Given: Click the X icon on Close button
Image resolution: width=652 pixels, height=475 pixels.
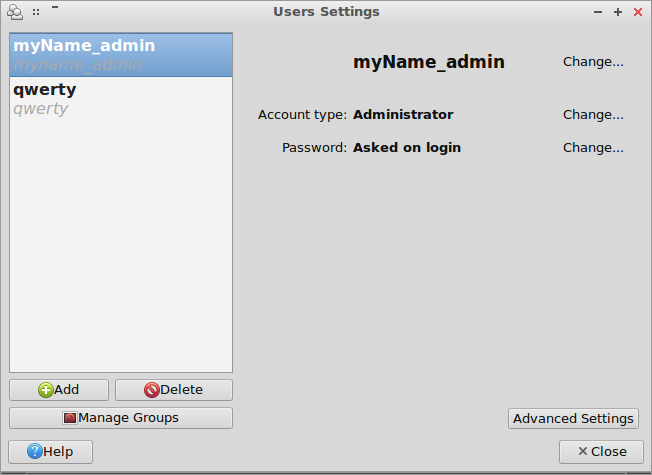Looking at the screenshot, I should (583, 451).
